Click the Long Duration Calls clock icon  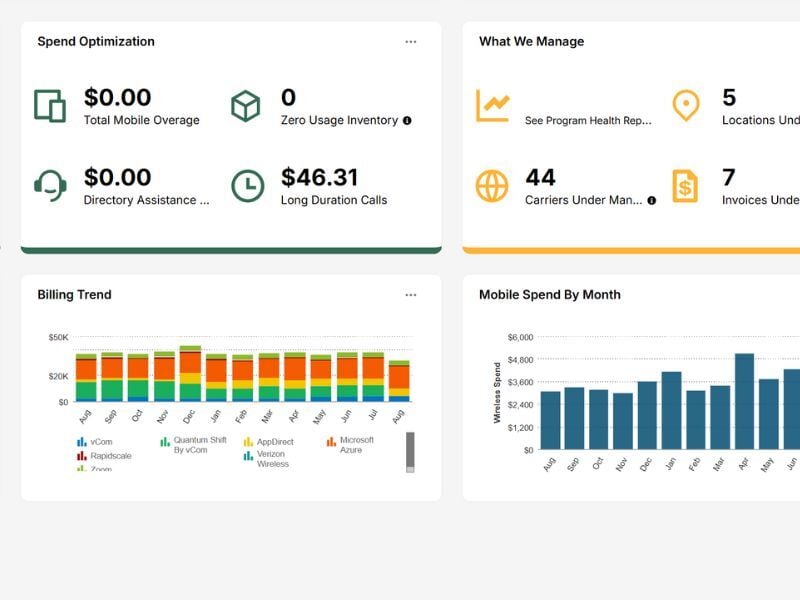pos(247,185)
